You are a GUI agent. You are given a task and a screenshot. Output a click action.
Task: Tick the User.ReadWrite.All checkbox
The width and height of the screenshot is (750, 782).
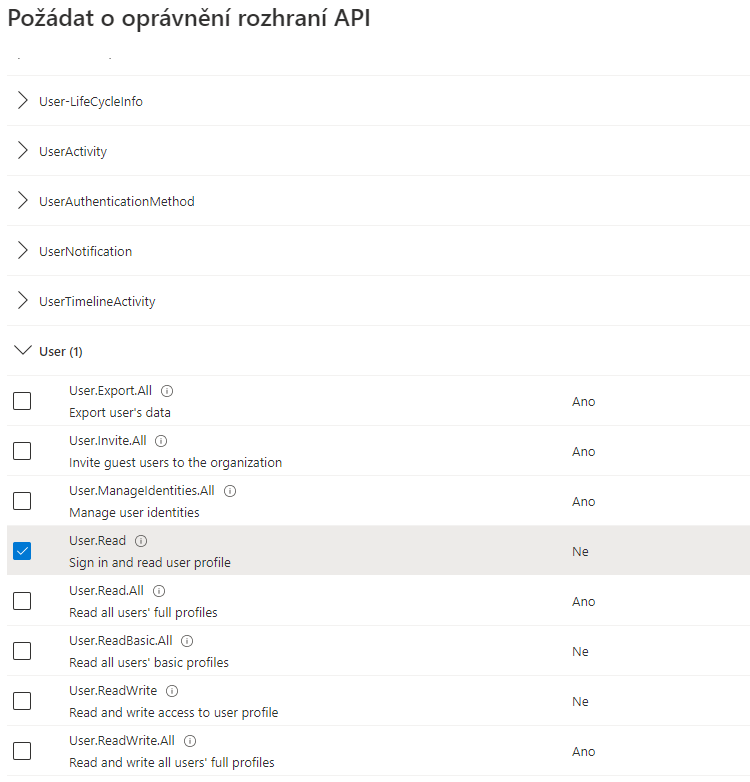[x=22, y=751]
